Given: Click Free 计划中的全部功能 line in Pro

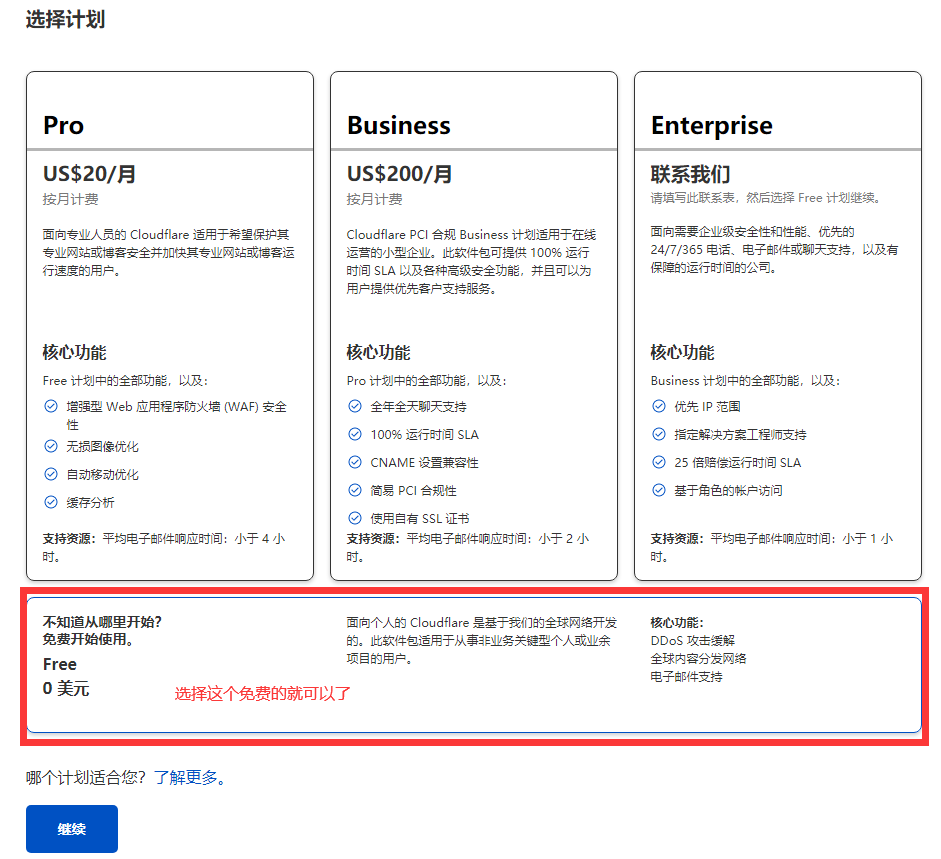Looking at the screenshot, I should click(x=125, y=381).
